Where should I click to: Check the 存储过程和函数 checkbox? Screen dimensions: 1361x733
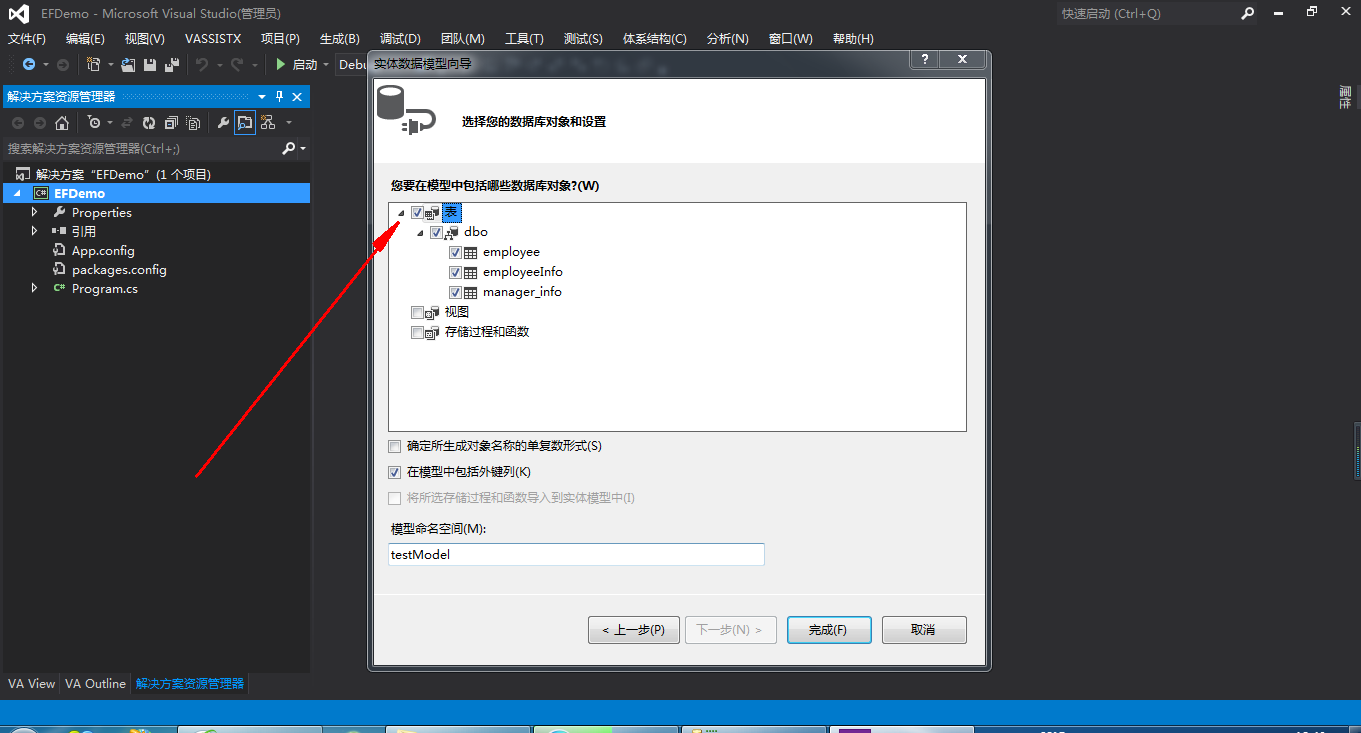click(x=417, y=332)
